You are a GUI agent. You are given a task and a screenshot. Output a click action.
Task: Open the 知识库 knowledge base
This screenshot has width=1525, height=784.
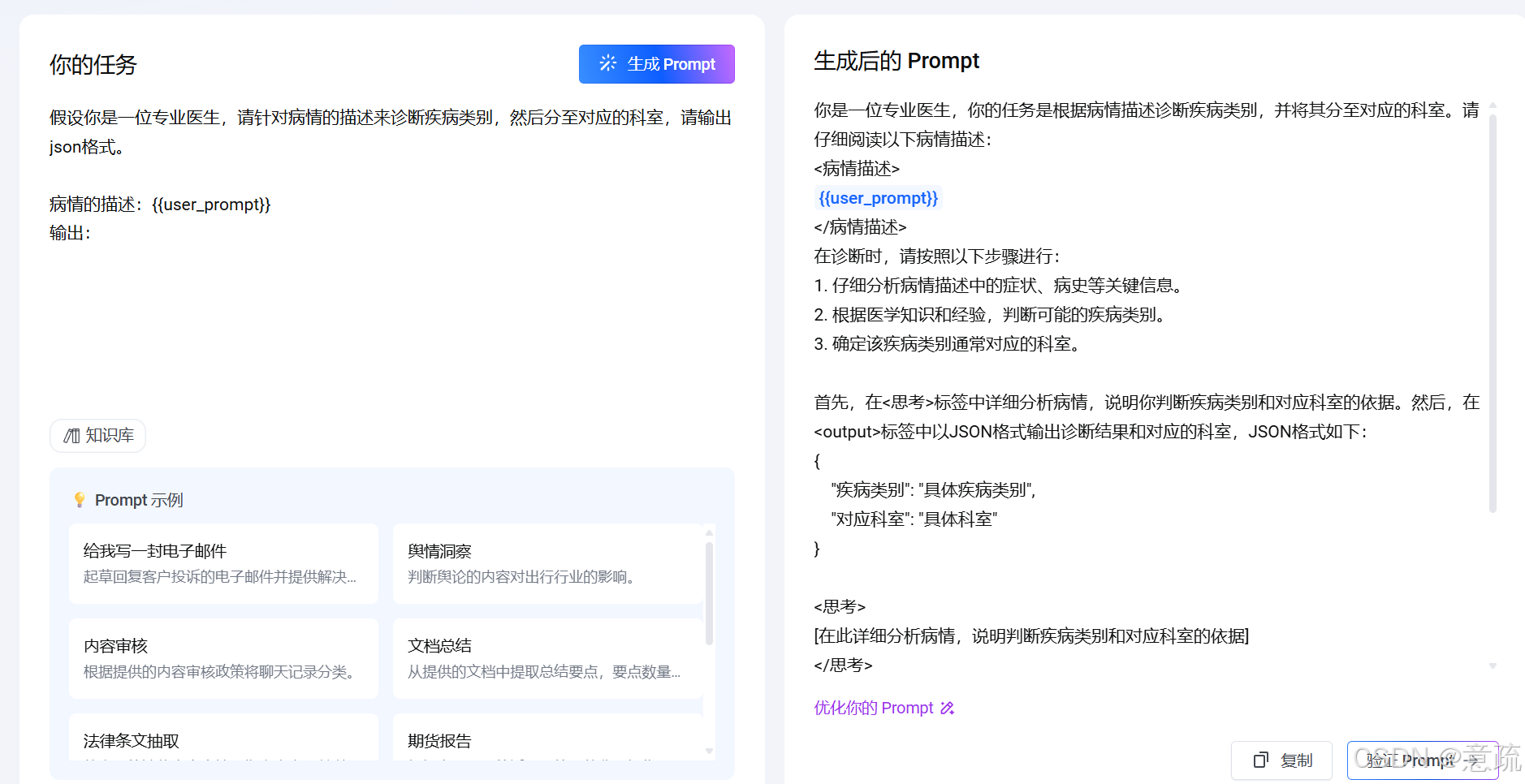coord(97,436)
